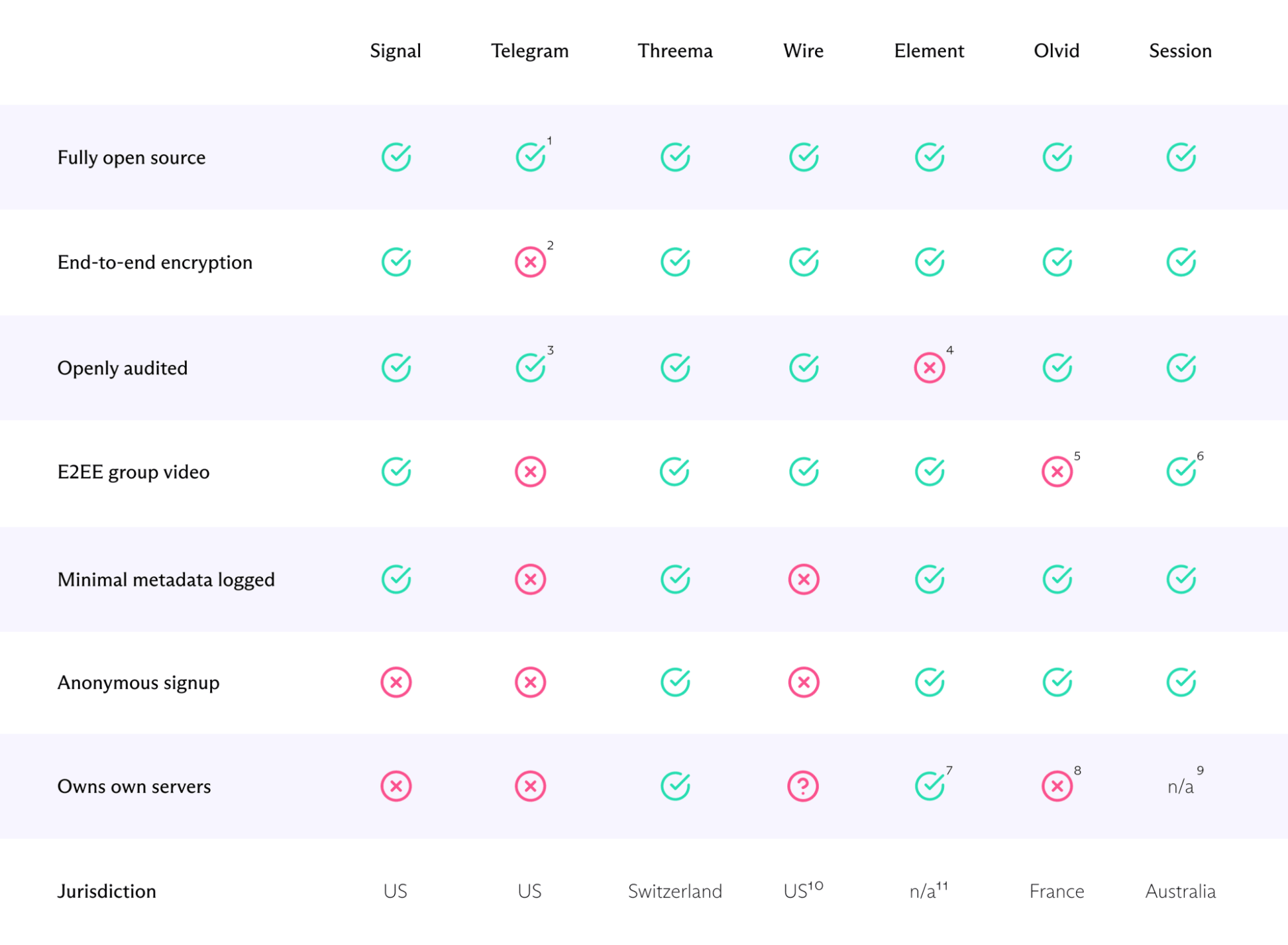The image size is (1288, 945).
Task: Click Olvid's red X for E2EE group video
Action: 1057,472
